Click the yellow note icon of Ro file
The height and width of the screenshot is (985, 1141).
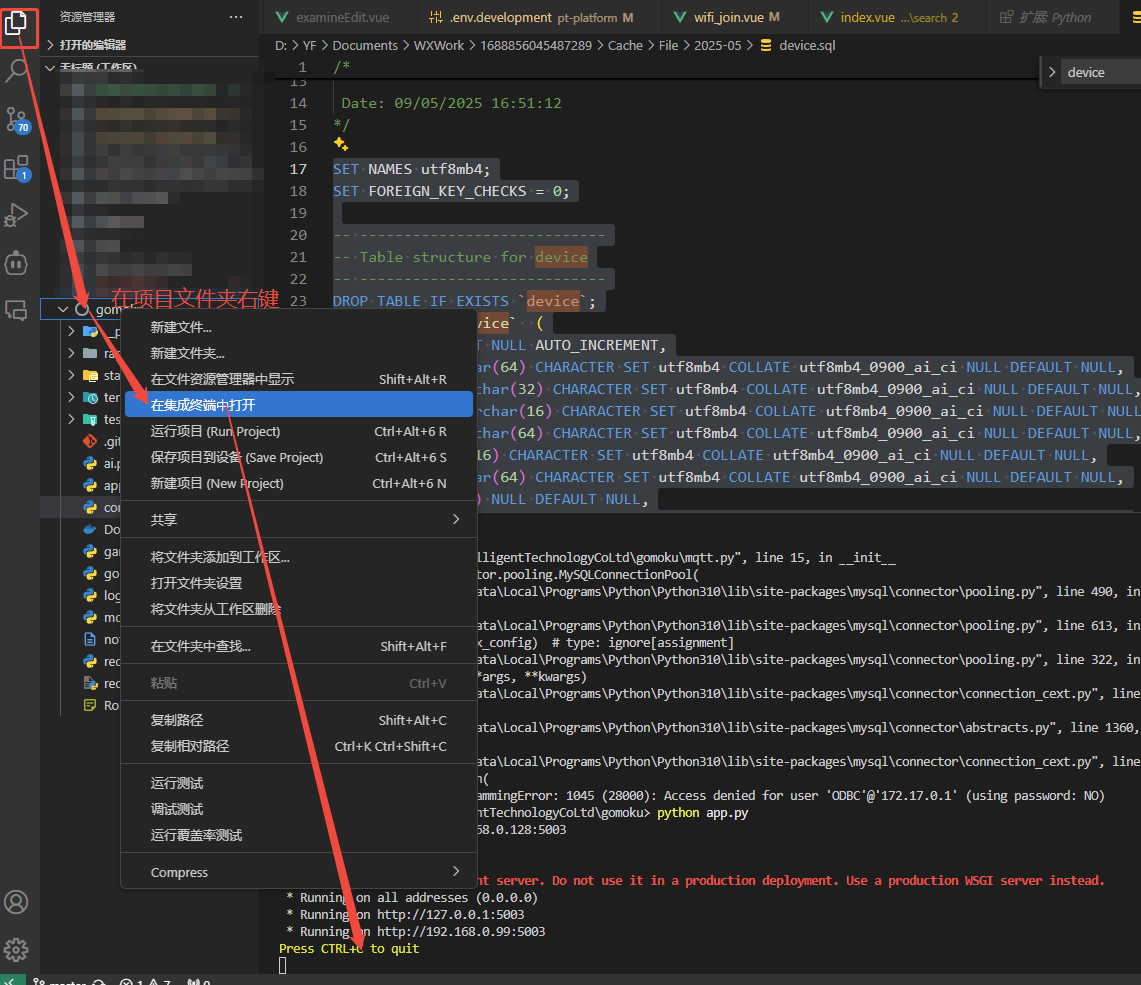pos(90,705)
